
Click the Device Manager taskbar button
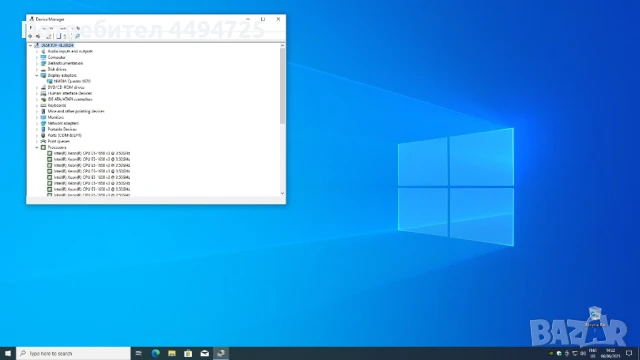221,353
